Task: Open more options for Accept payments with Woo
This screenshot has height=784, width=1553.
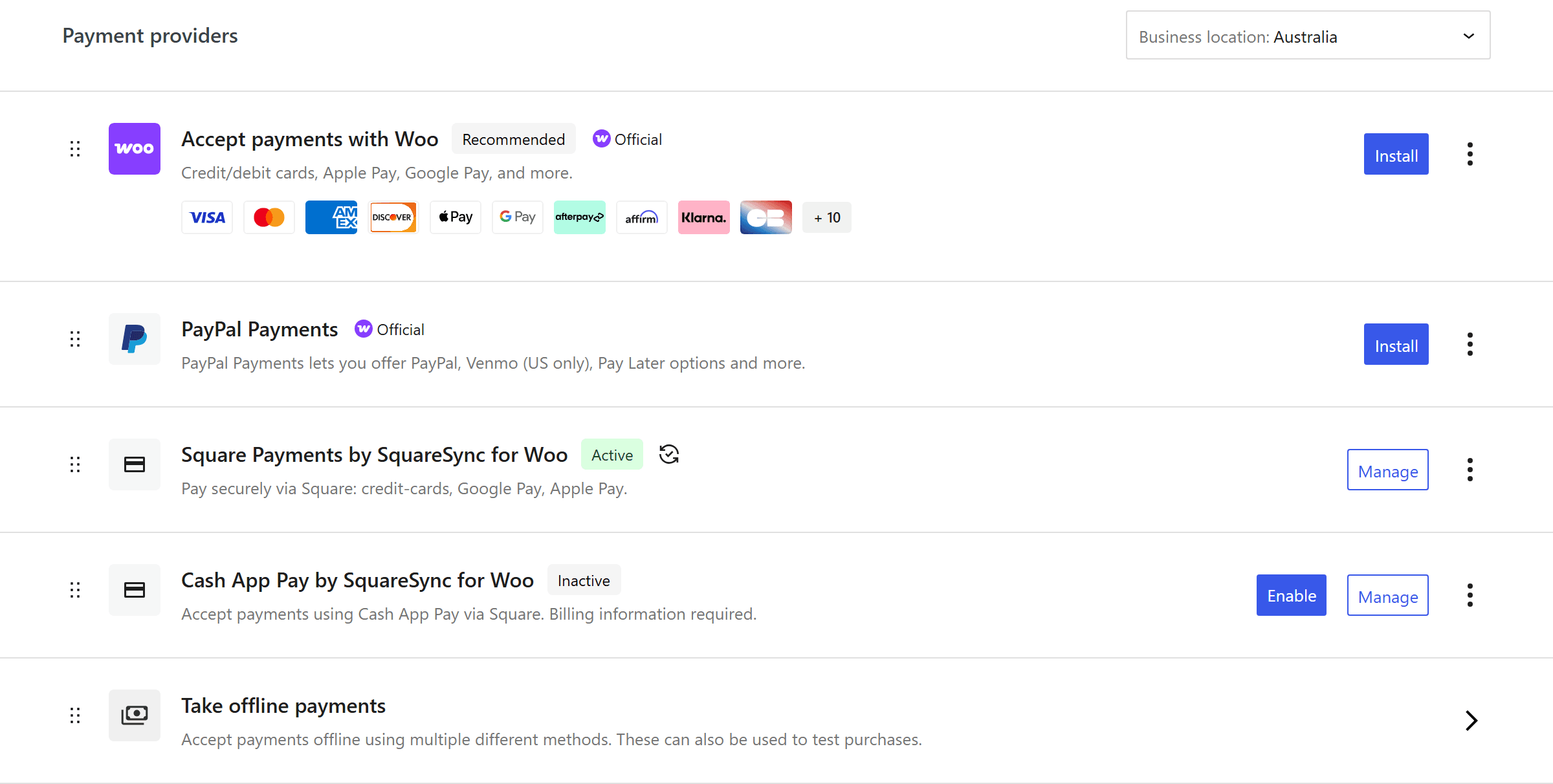Action: coord(1470,154)
